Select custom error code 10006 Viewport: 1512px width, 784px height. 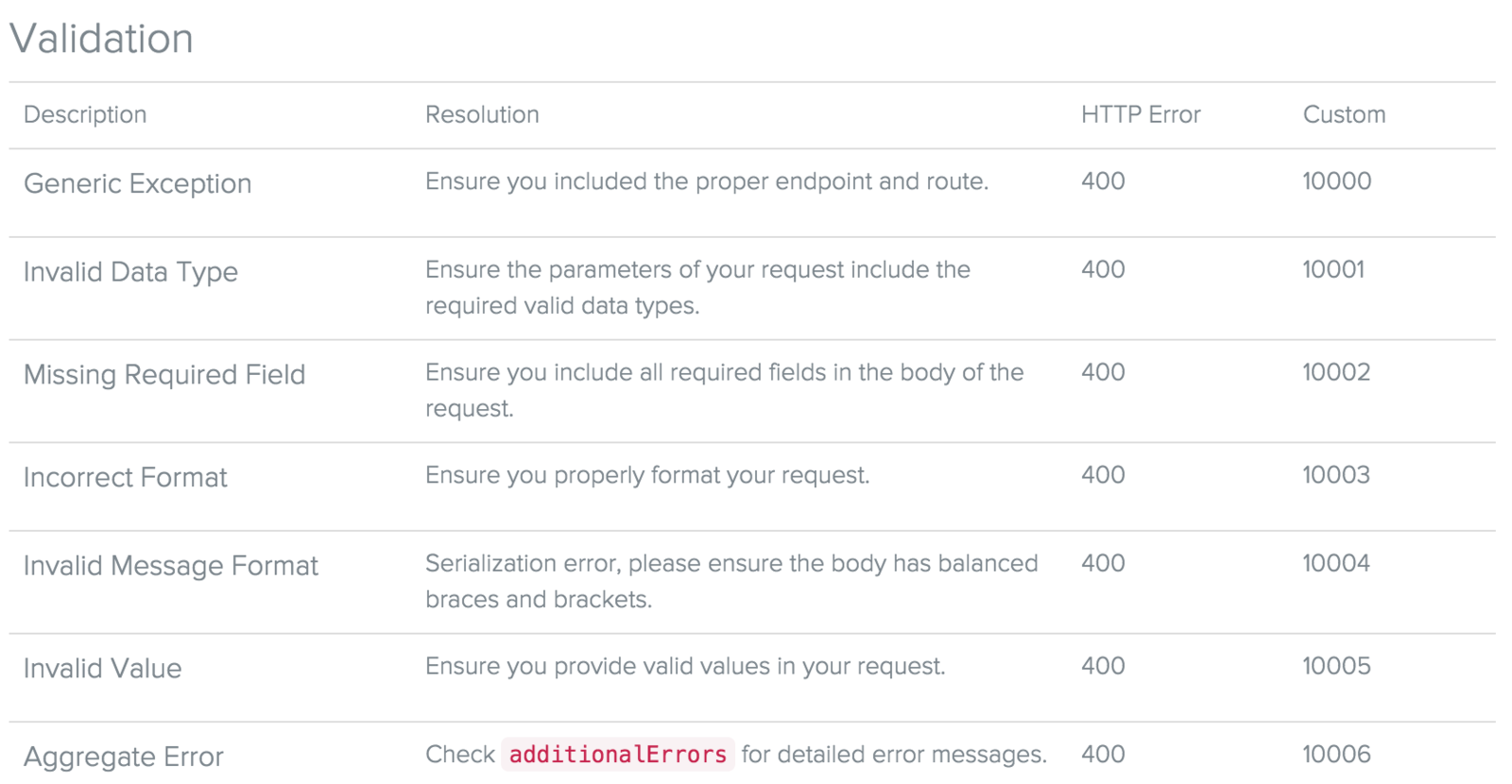(x=1336, y=754)
